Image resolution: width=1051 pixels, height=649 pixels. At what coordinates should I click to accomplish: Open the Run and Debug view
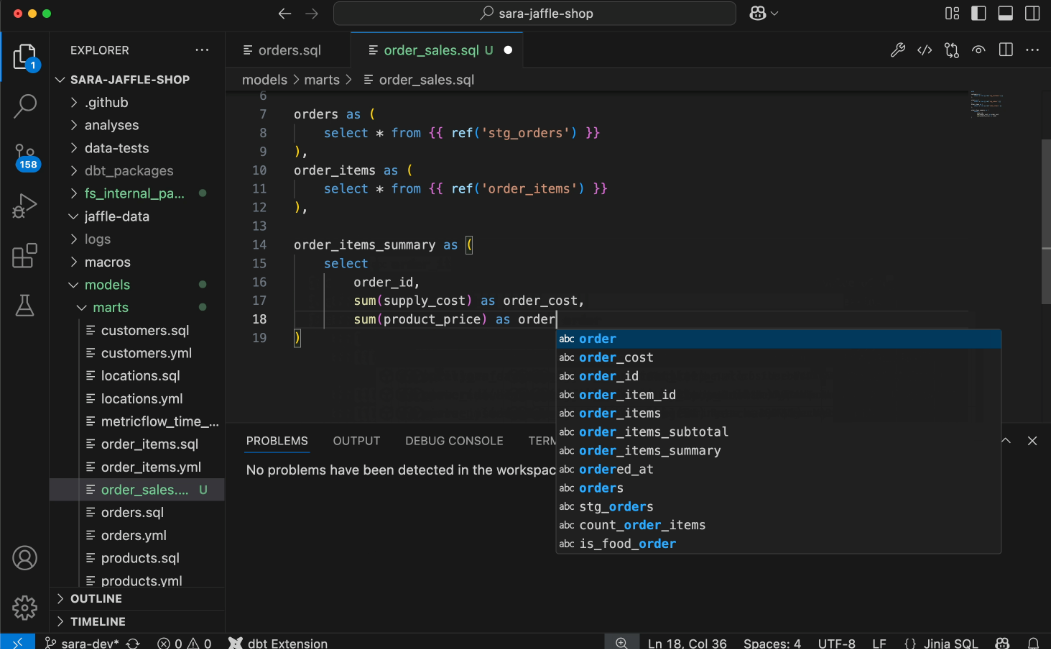click(x=25, y=206)
